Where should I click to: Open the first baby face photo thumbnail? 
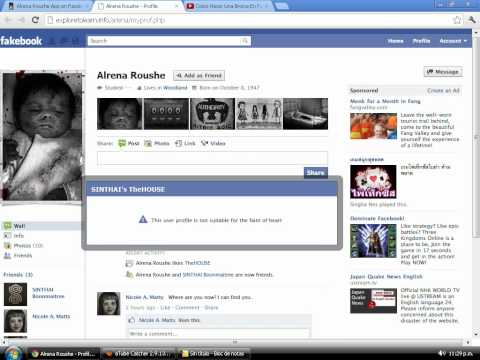pyautogui.click(x=119, y=114)
